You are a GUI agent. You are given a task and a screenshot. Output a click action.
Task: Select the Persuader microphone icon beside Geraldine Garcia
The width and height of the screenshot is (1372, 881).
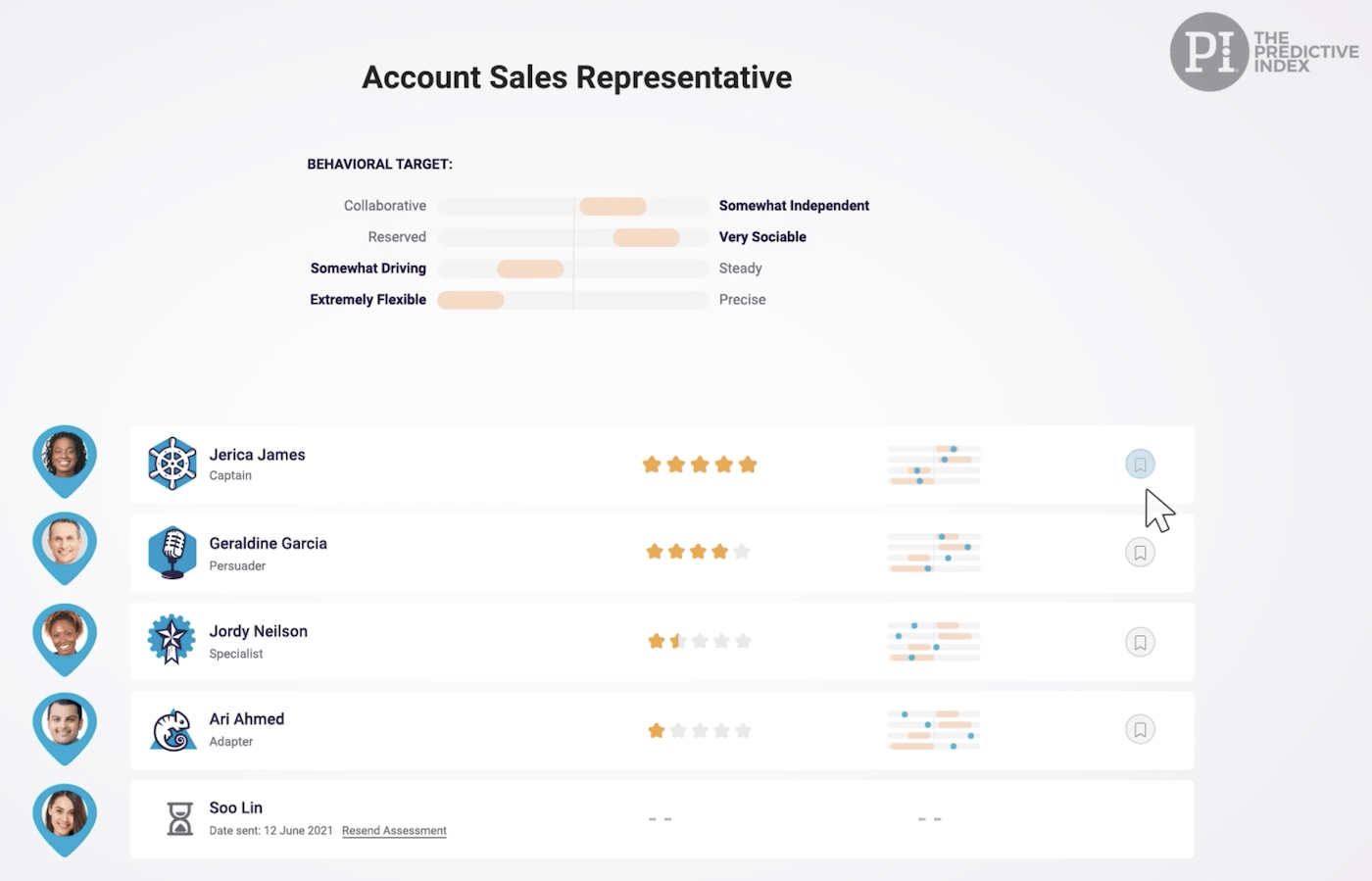pyautogui.click(x=171, y=552)
